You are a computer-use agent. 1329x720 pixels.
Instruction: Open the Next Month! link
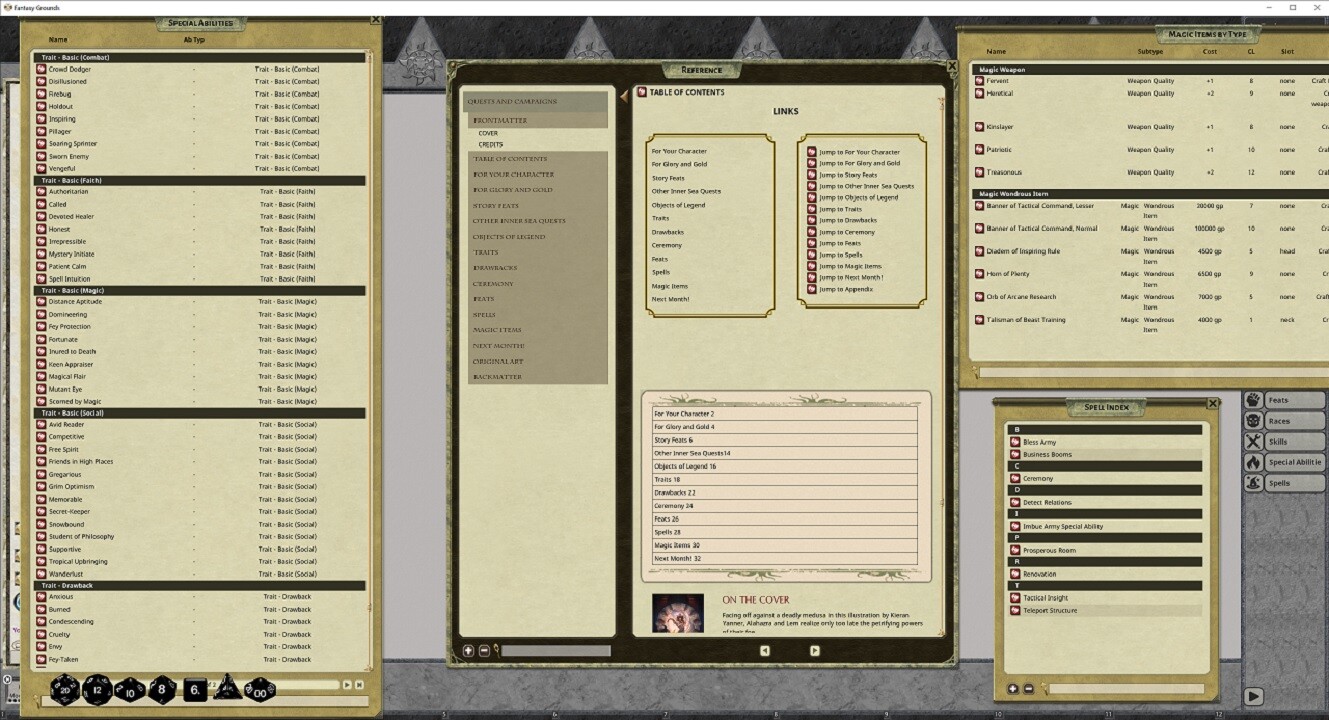pos(672,299)
